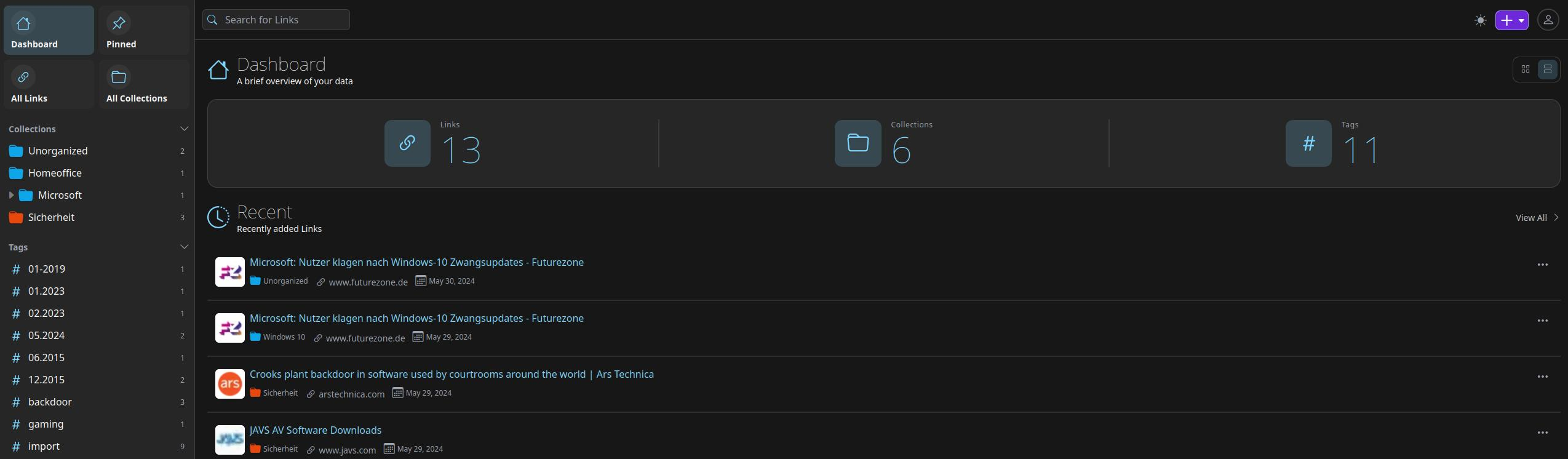Switch to list view layout

click(x=1548, y=70)
